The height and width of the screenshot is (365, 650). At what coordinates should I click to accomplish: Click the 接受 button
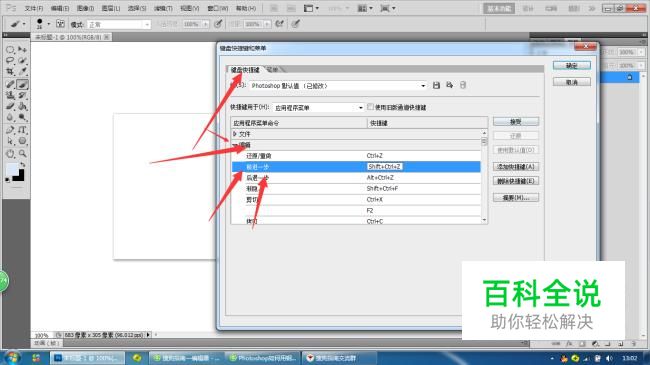tap(516, 122)
